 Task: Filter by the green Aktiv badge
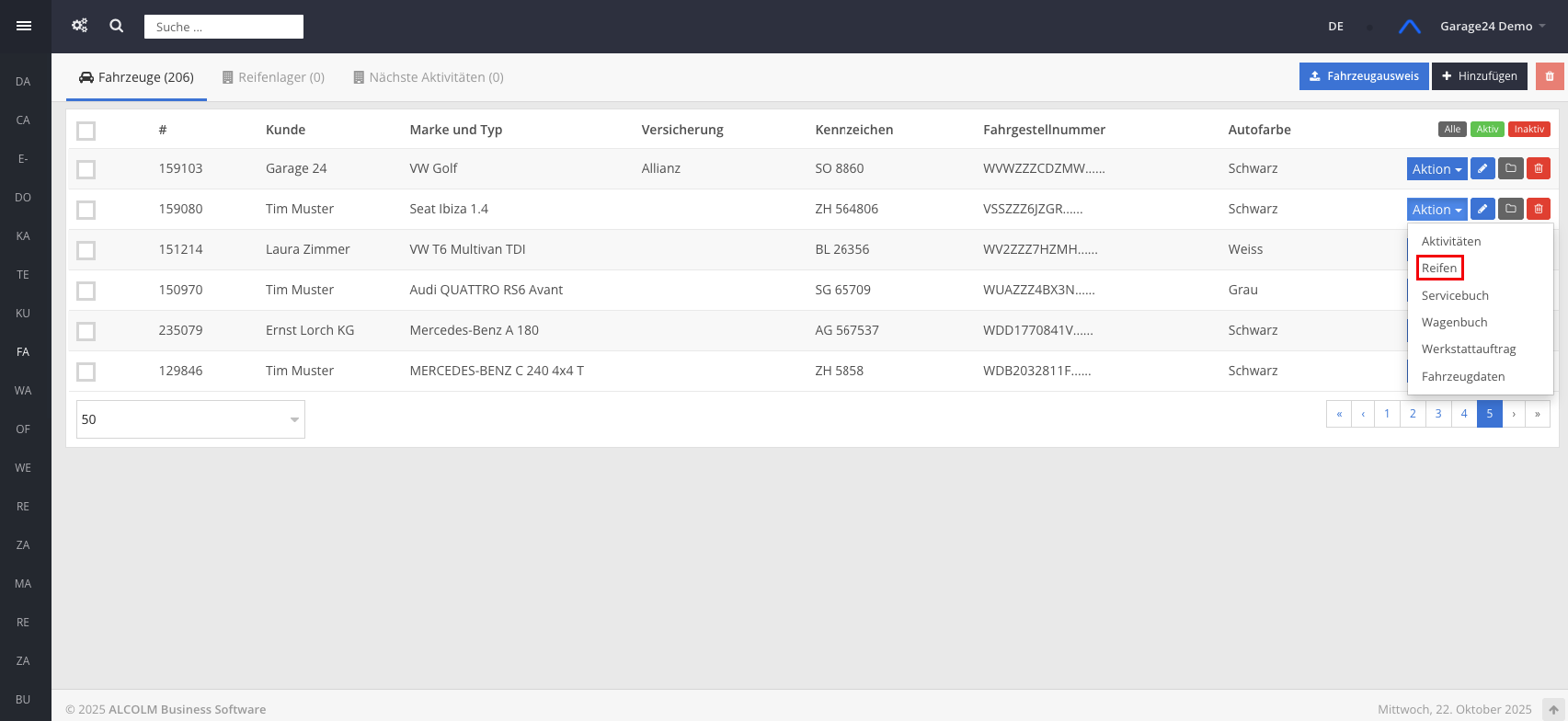coord(1487,130)
